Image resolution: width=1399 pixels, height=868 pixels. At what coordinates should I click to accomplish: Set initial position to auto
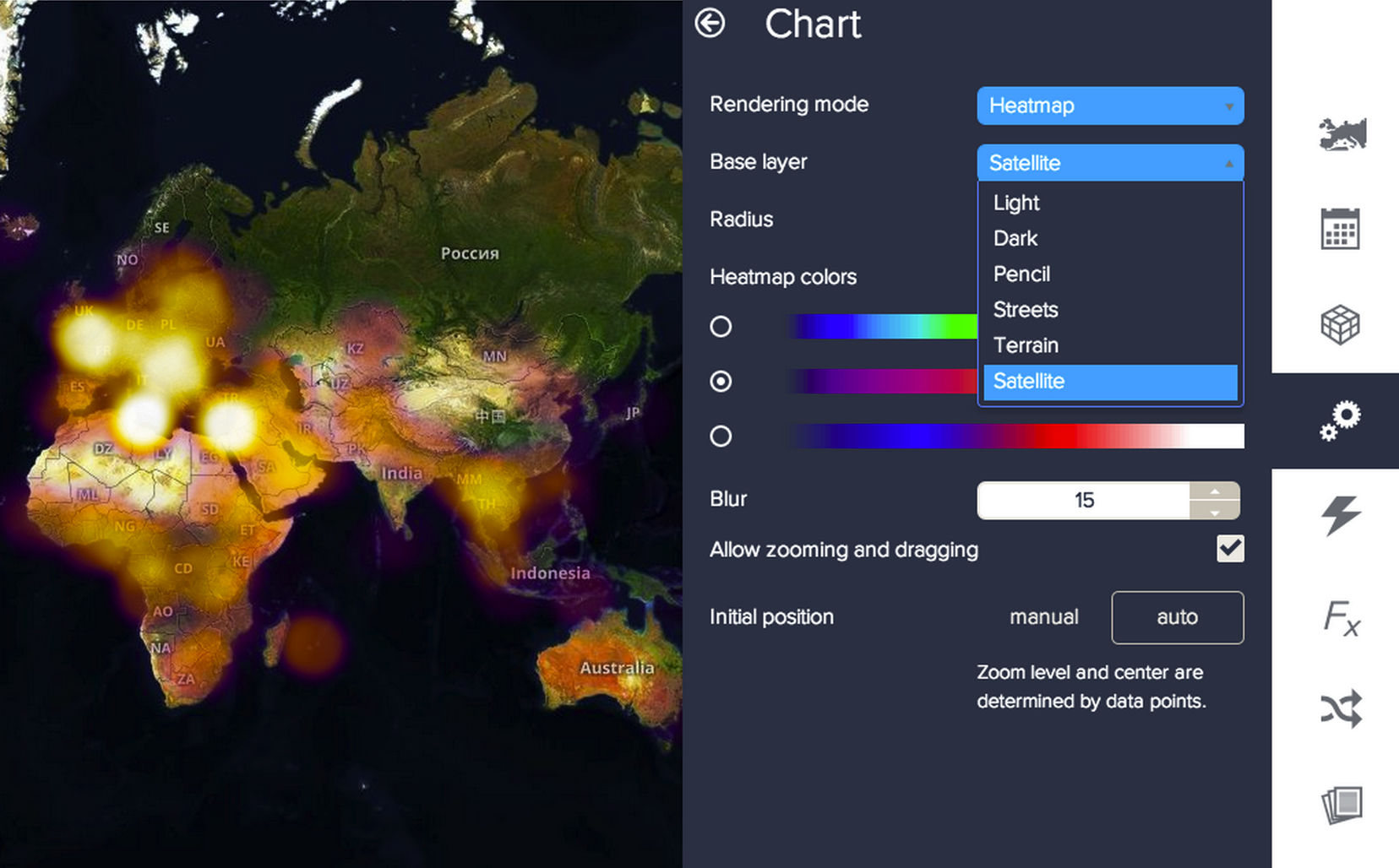(1178, 617)
